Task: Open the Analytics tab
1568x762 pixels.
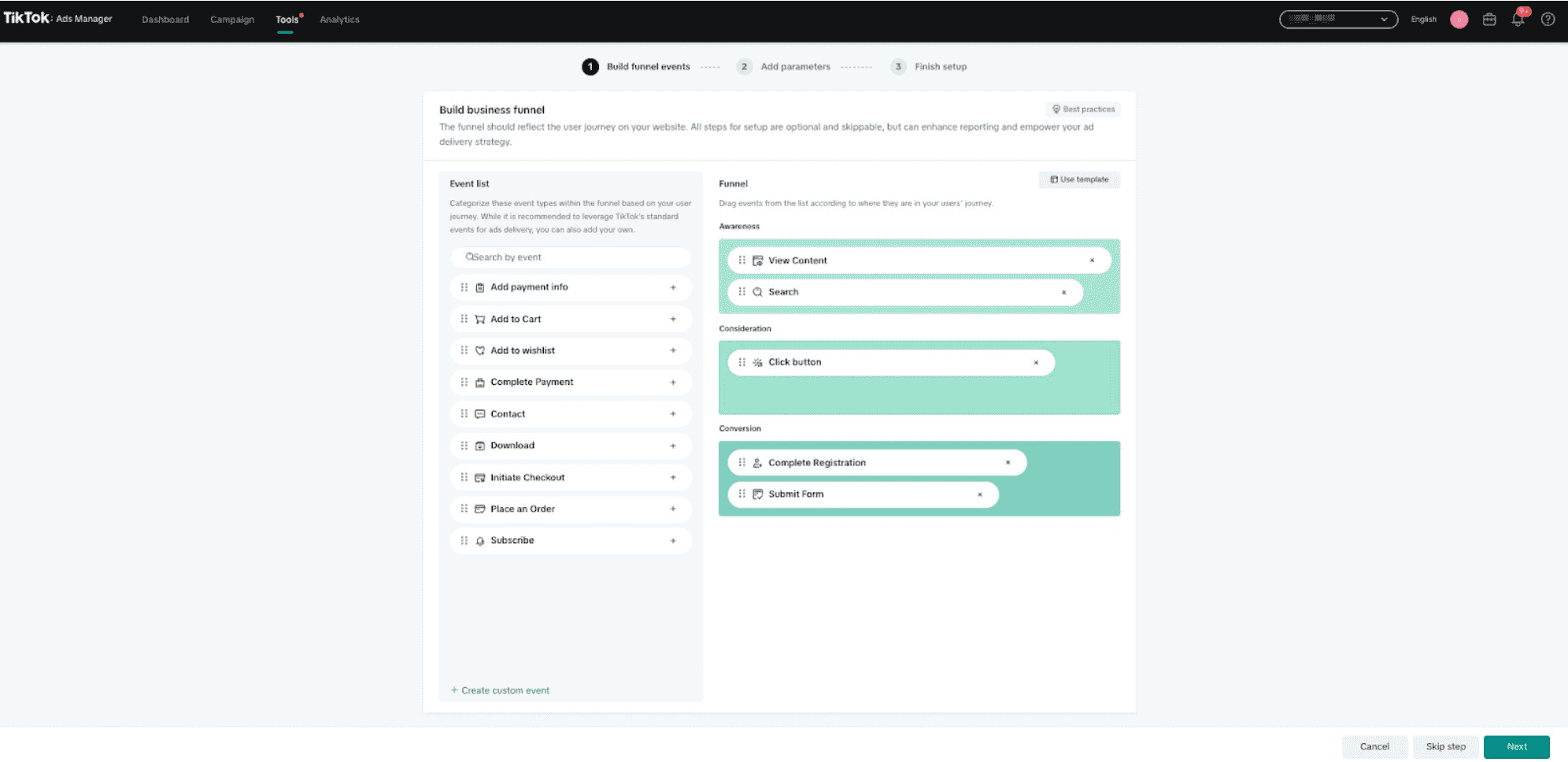Action: coord(339,20)
